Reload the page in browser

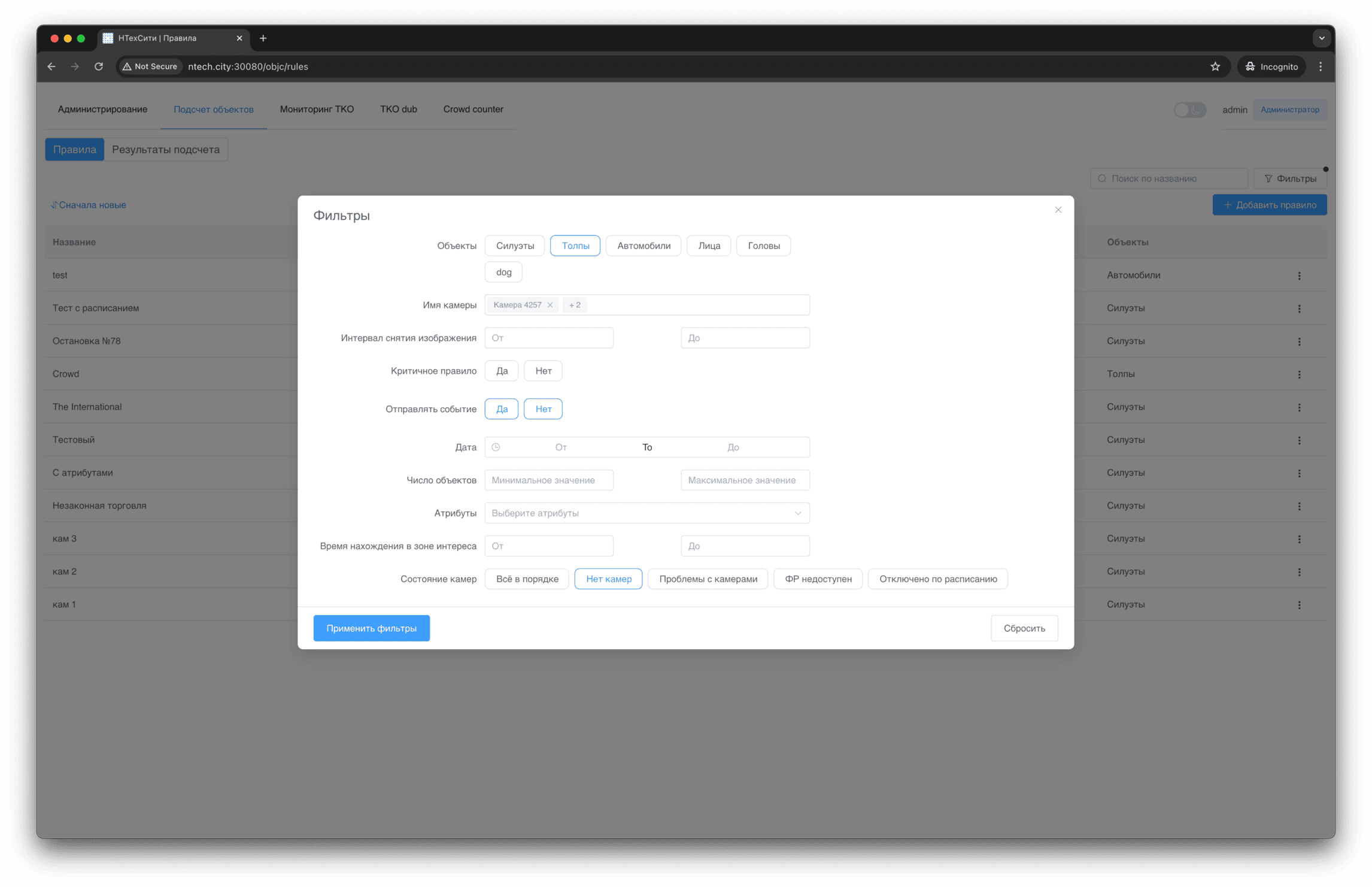99,66
